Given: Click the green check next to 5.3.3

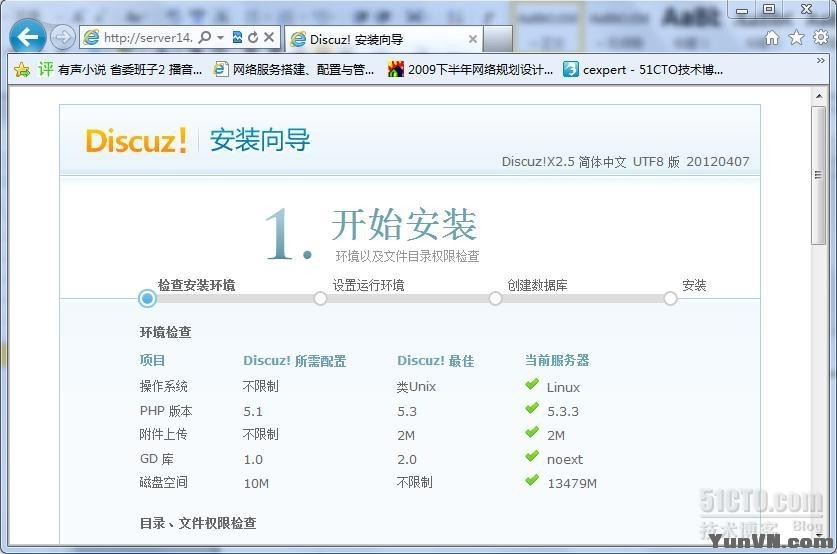Looking at the screenshot, I should click(532, 408).
